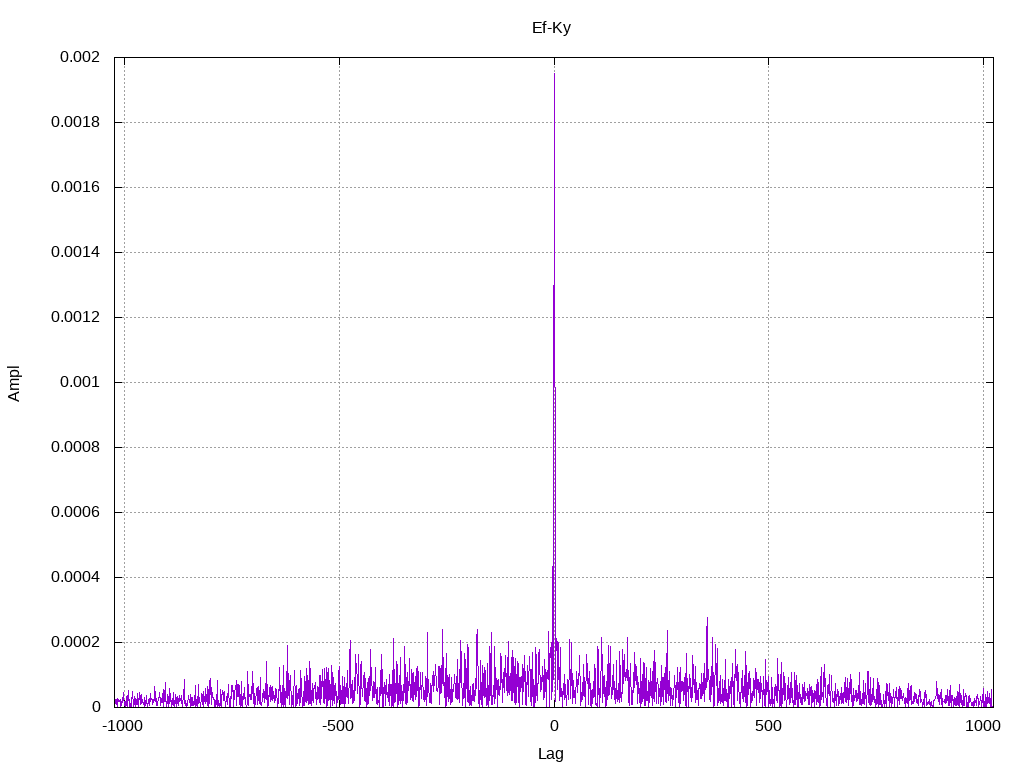Viewport: 1024px width, 768px height.
Task: Click the y-axis tick label 0.0016
Action: (75, 187)
